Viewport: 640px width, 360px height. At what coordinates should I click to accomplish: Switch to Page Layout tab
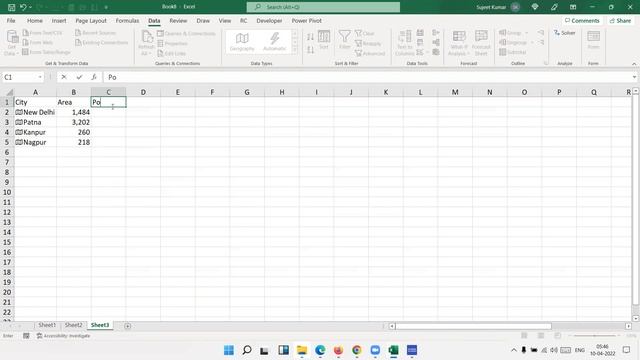[91, 20]
